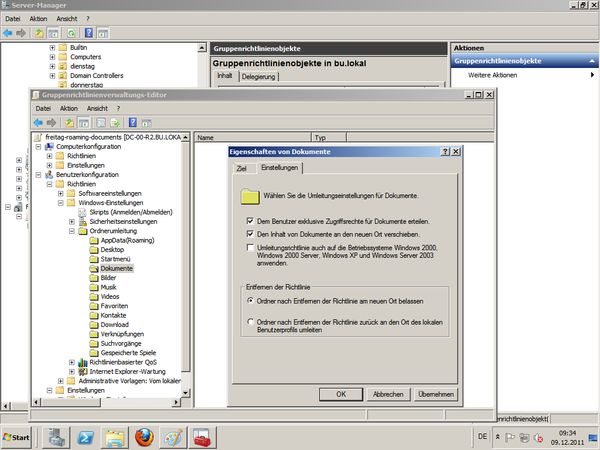600x450 pixels.
Task: Click the blue Help icon in the editor toolbar
Action: 132,122
